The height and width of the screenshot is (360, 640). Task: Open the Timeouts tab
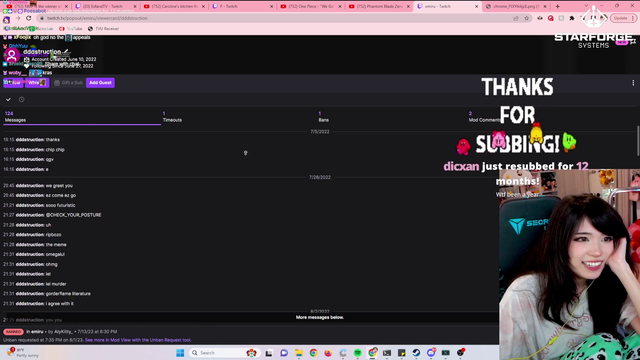[x=172, y=117]
